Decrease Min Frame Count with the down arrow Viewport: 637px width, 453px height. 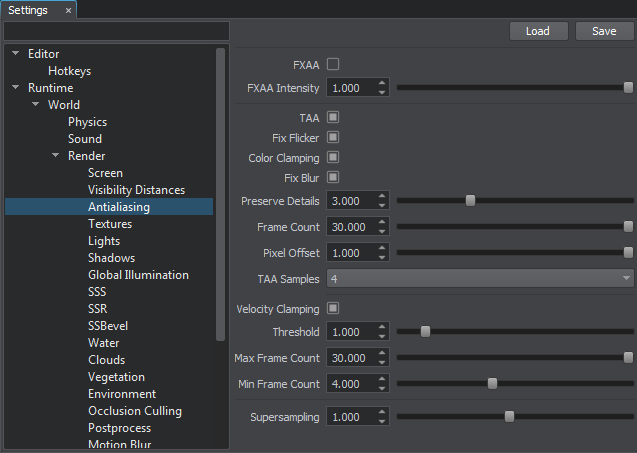coord(382,389)
